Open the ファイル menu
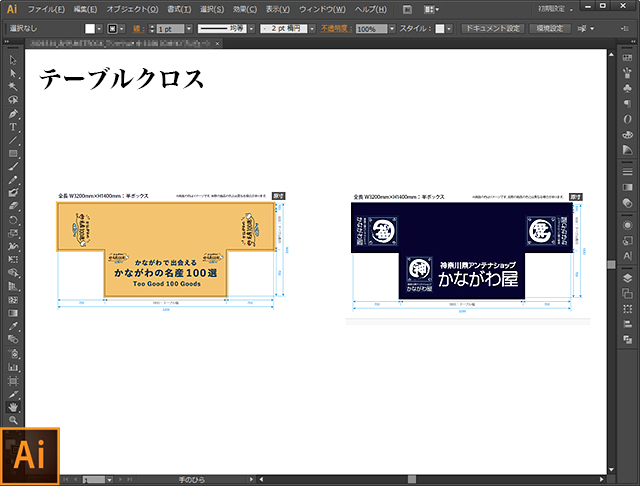 [x=46, y=9]
